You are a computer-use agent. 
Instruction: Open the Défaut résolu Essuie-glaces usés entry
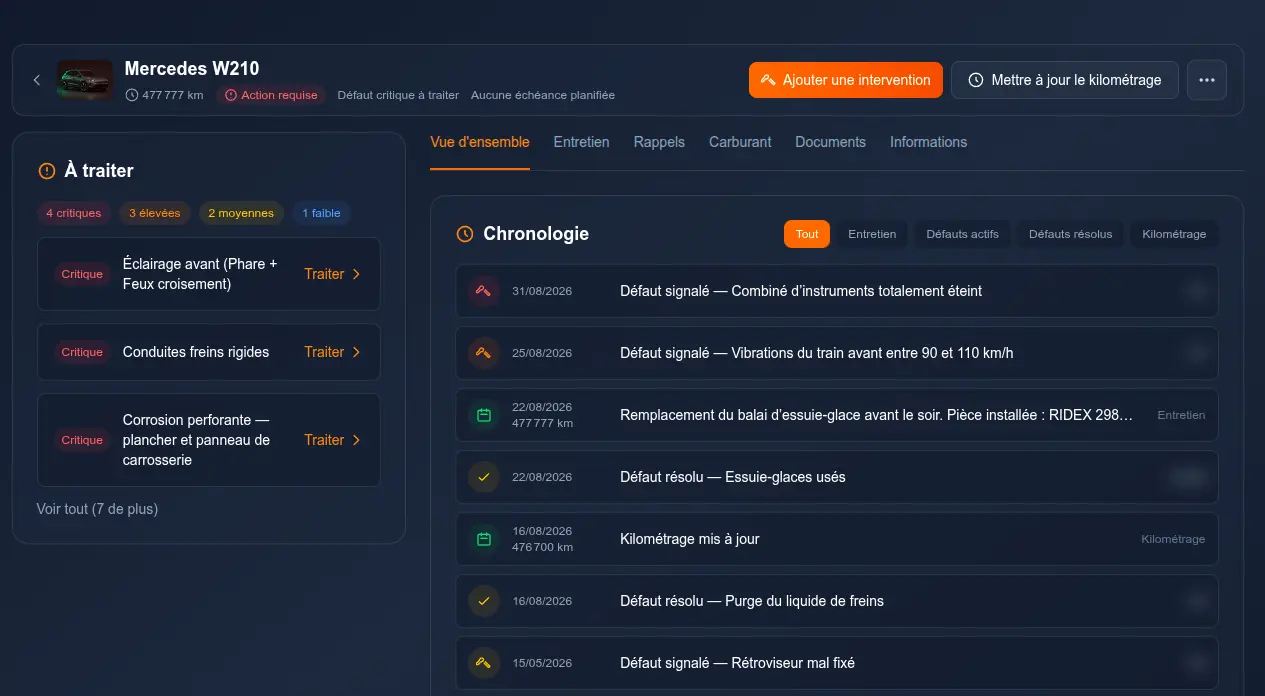[x=837, y=477]
